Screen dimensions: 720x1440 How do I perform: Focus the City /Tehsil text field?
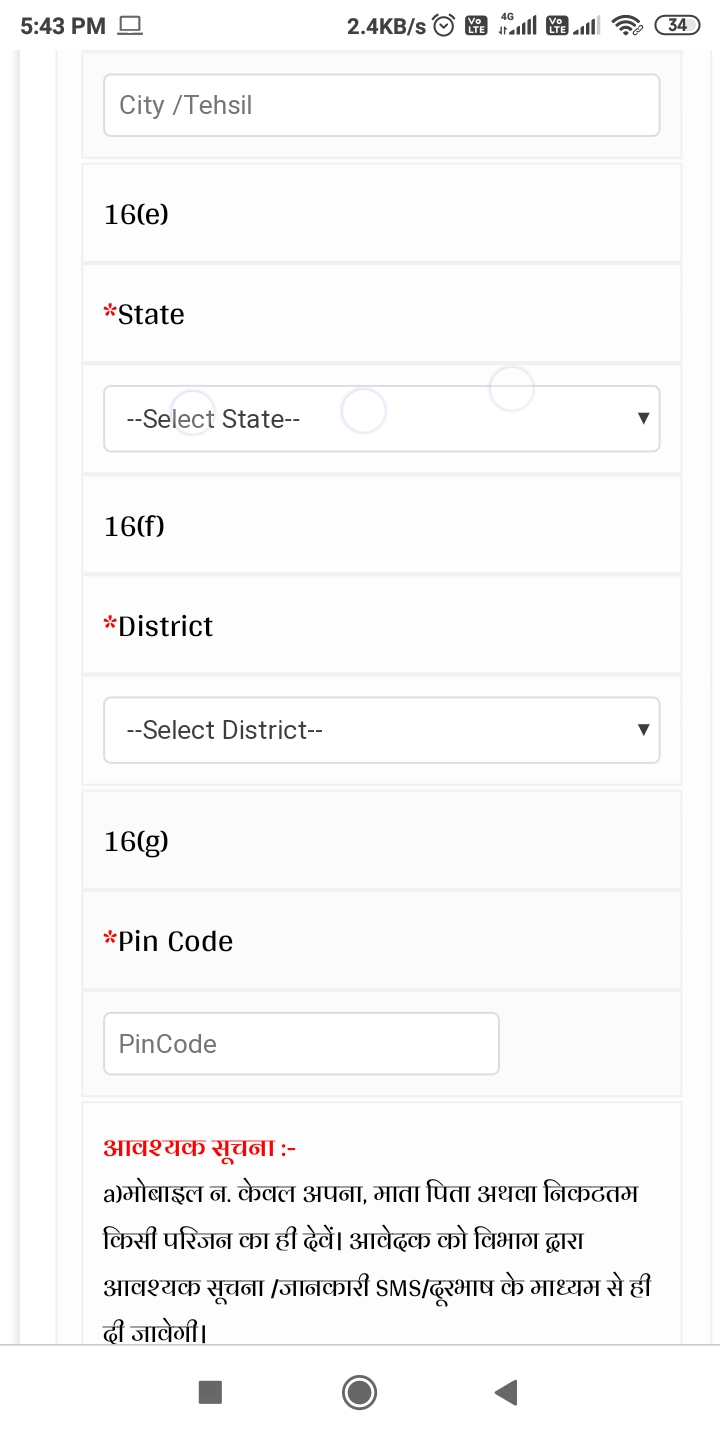click(x=381, y=105)
